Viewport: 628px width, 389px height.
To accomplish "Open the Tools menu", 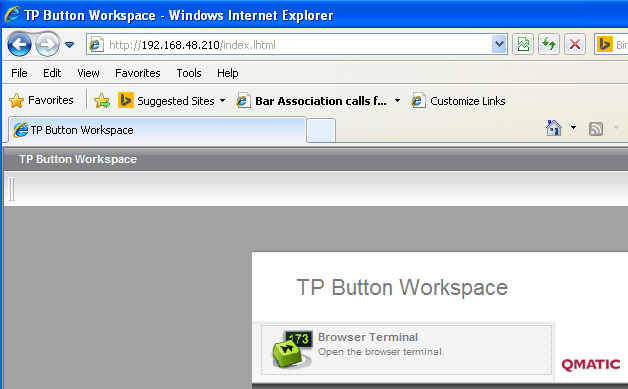I will pos(189,73).
